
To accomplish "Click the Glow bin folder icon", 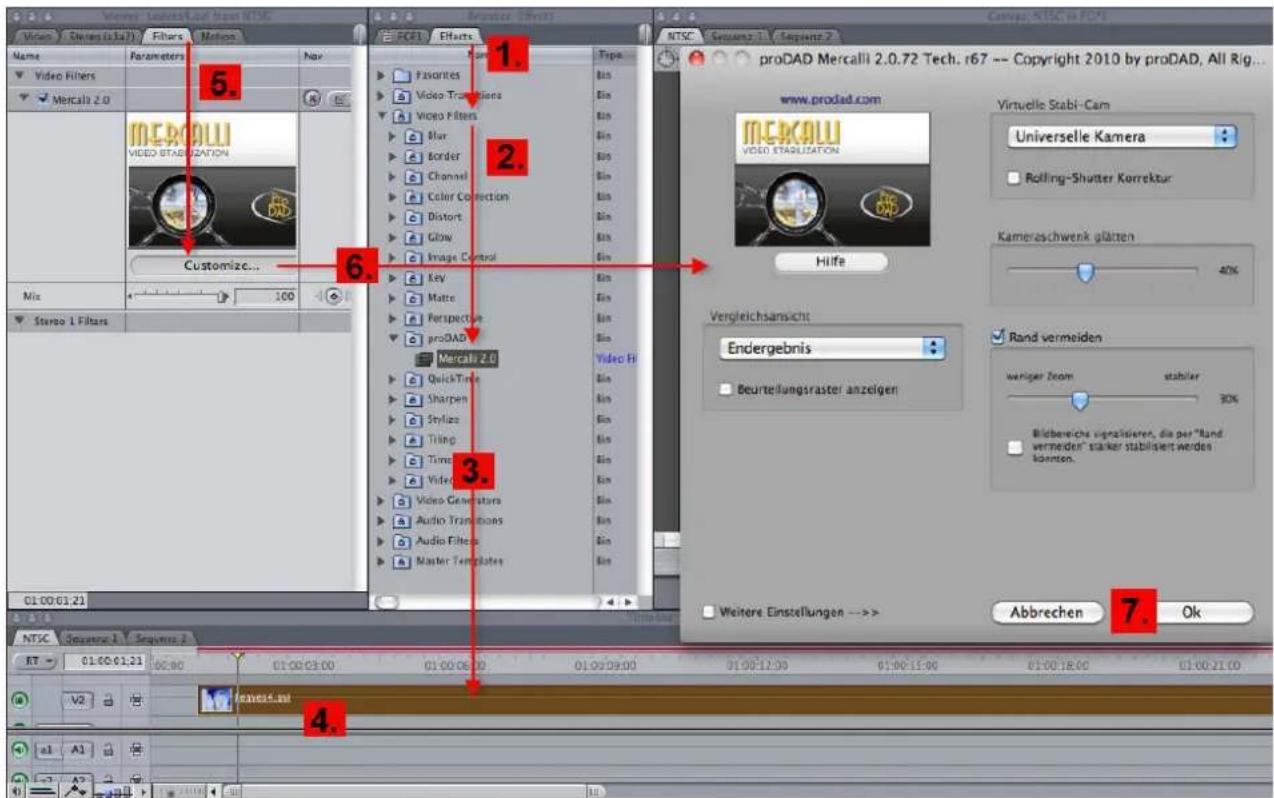I will 414,237.
